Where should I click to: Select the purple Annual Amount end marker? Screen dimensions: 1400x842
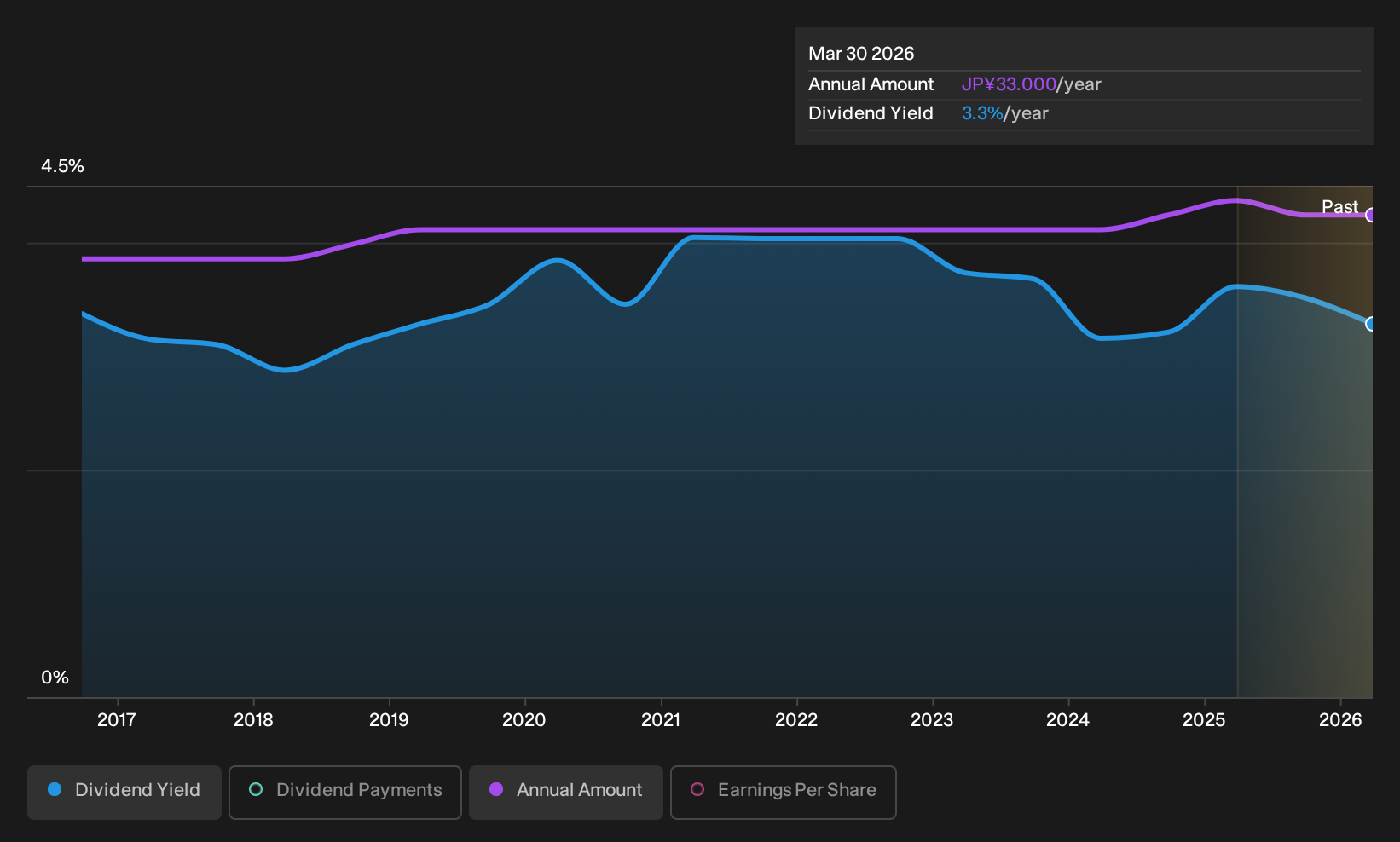click(x=1371, y=215)
